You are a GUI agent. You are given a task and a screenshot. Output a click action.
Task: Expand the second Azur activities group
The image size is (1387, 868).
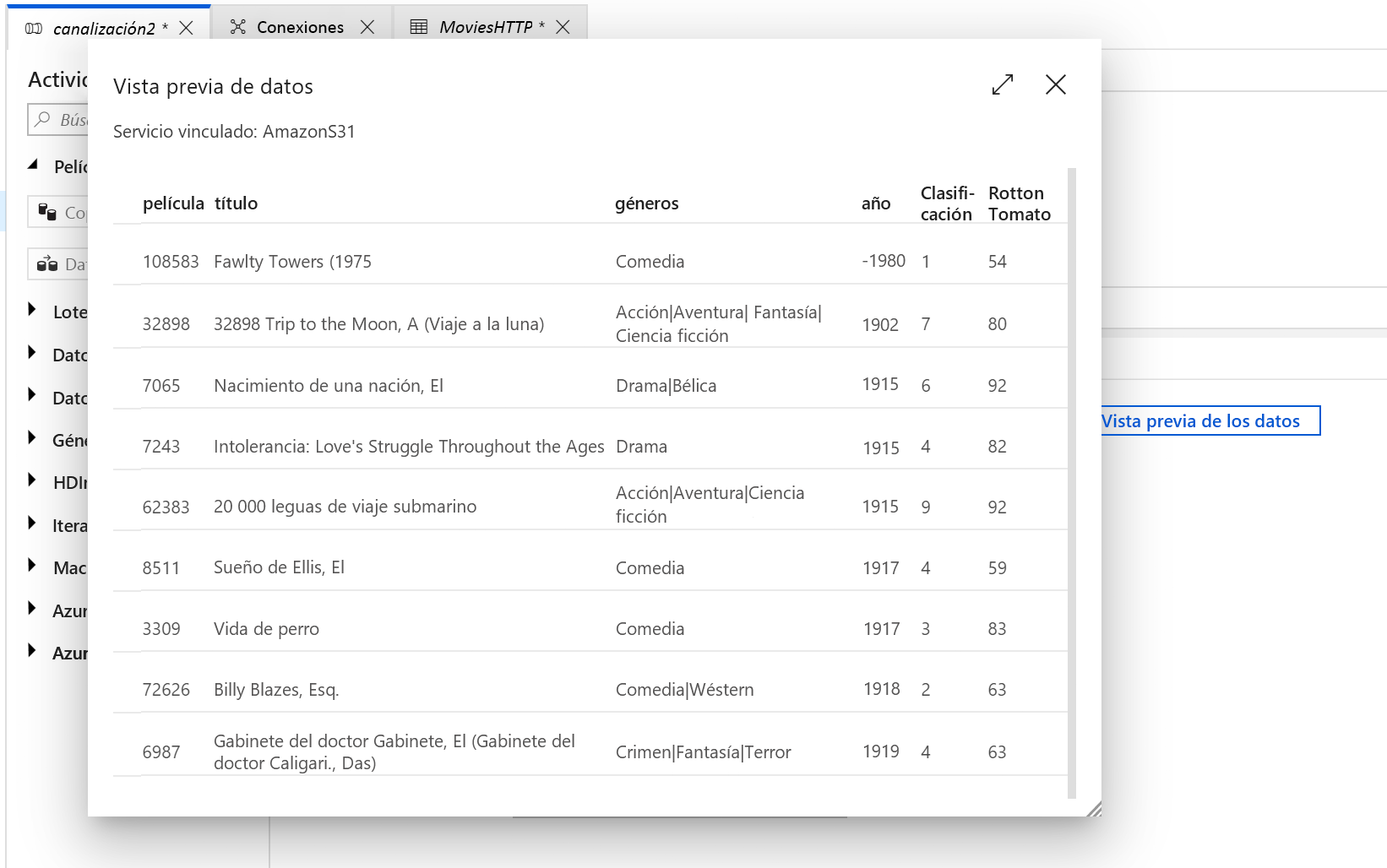point(32,651)
